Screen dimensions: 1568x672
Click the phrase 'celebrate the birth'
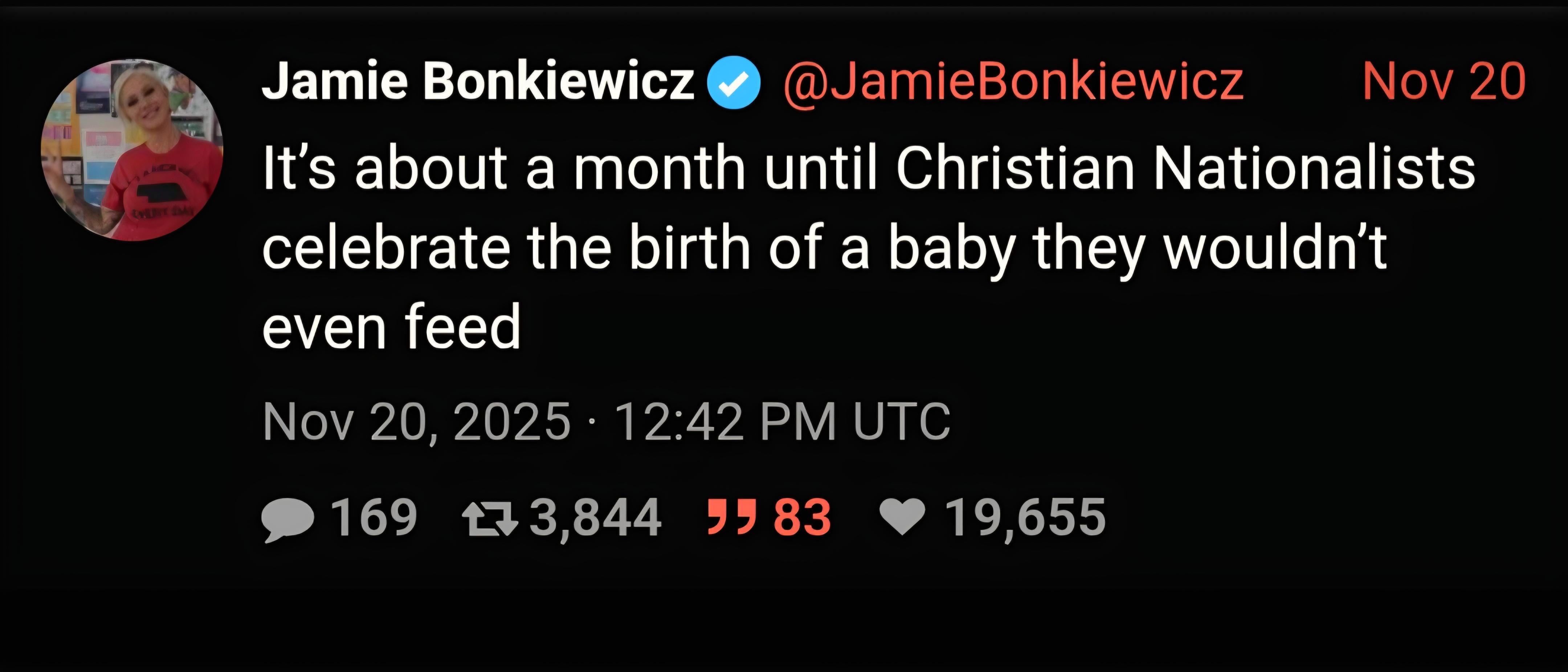[506, 248]
